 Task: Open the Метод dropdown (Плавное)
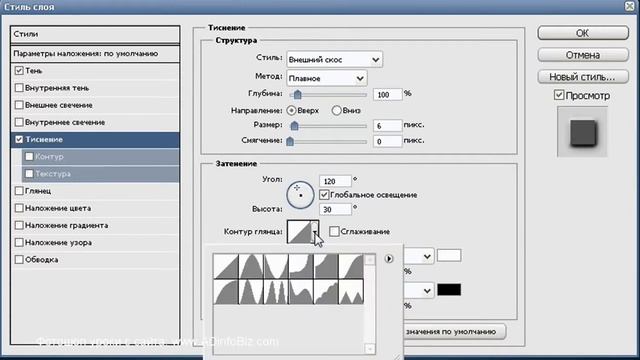tap(327, 78)
